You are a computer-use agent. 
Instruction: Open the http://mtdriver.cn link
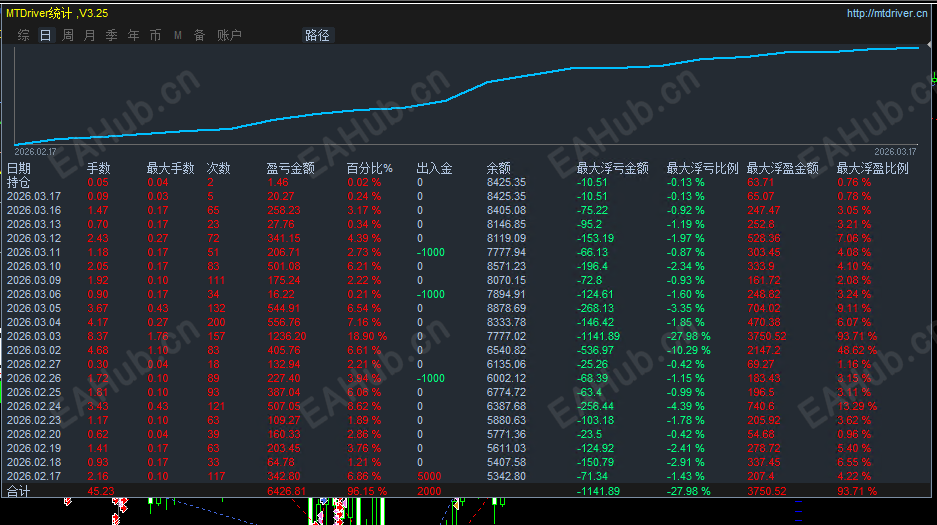(x=887, y=13)
